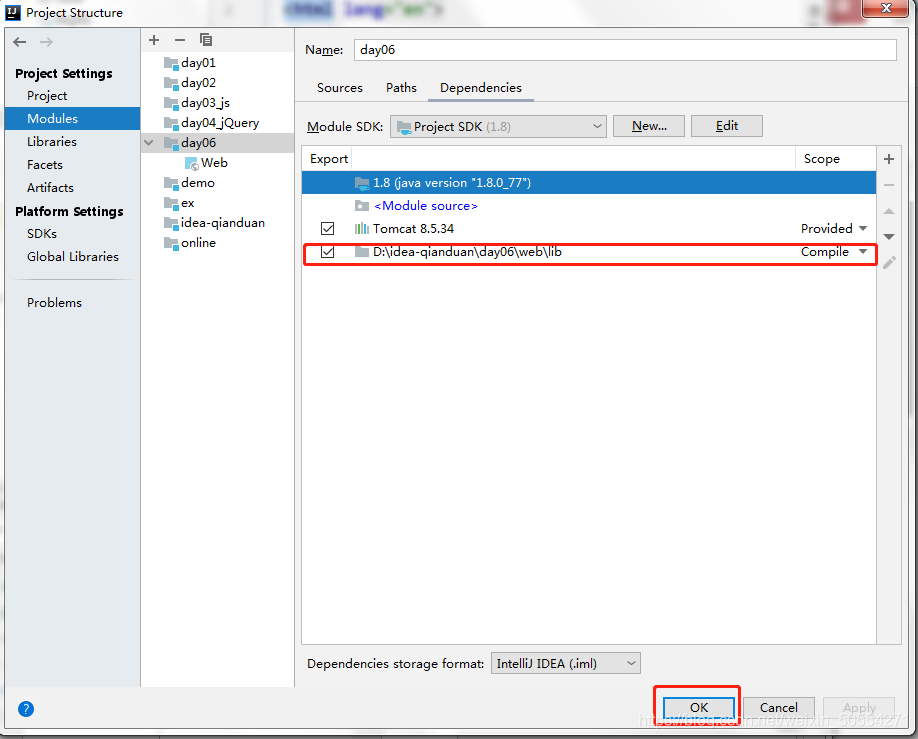Open help via question mark icon
Image resolution: width=918 pixels, height=739 pixels.
click(26, 709)
